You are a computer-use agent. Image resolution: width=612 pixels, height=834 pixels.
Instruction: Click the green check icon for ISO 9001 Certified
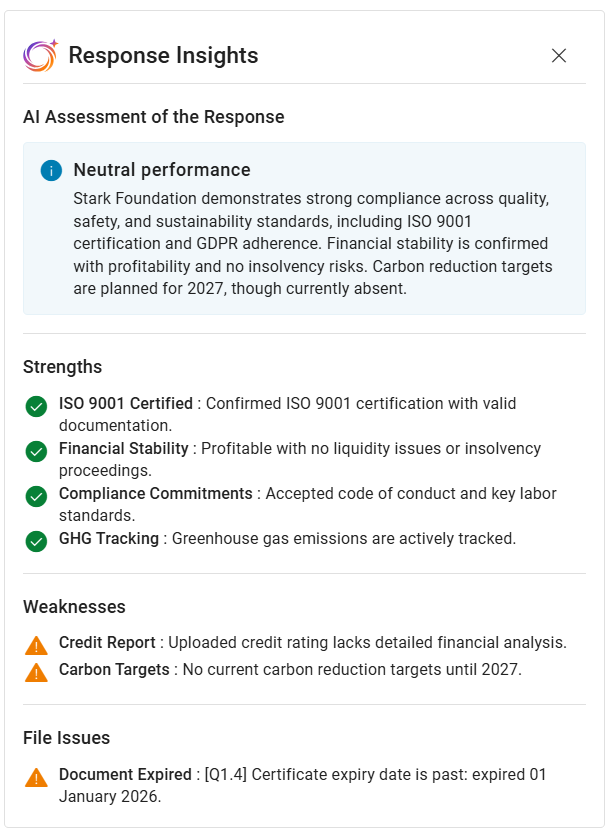(x=37, y=407)
